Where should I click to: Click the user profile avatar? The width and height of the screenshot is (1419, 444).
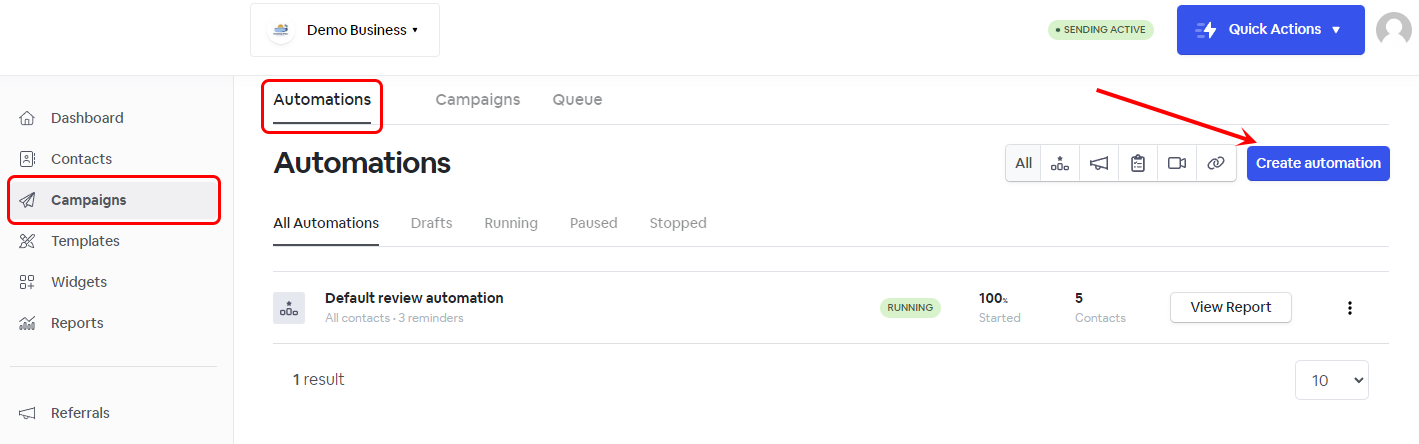[x=1393, y=30]
